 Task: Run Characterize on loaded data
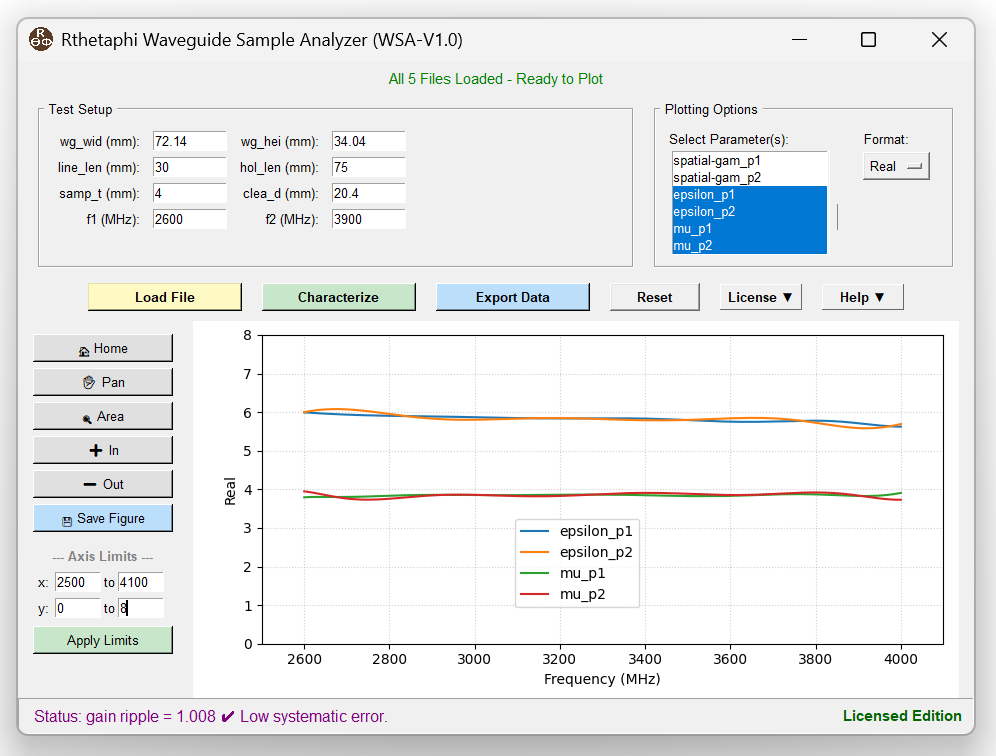(x=339, y=297)
